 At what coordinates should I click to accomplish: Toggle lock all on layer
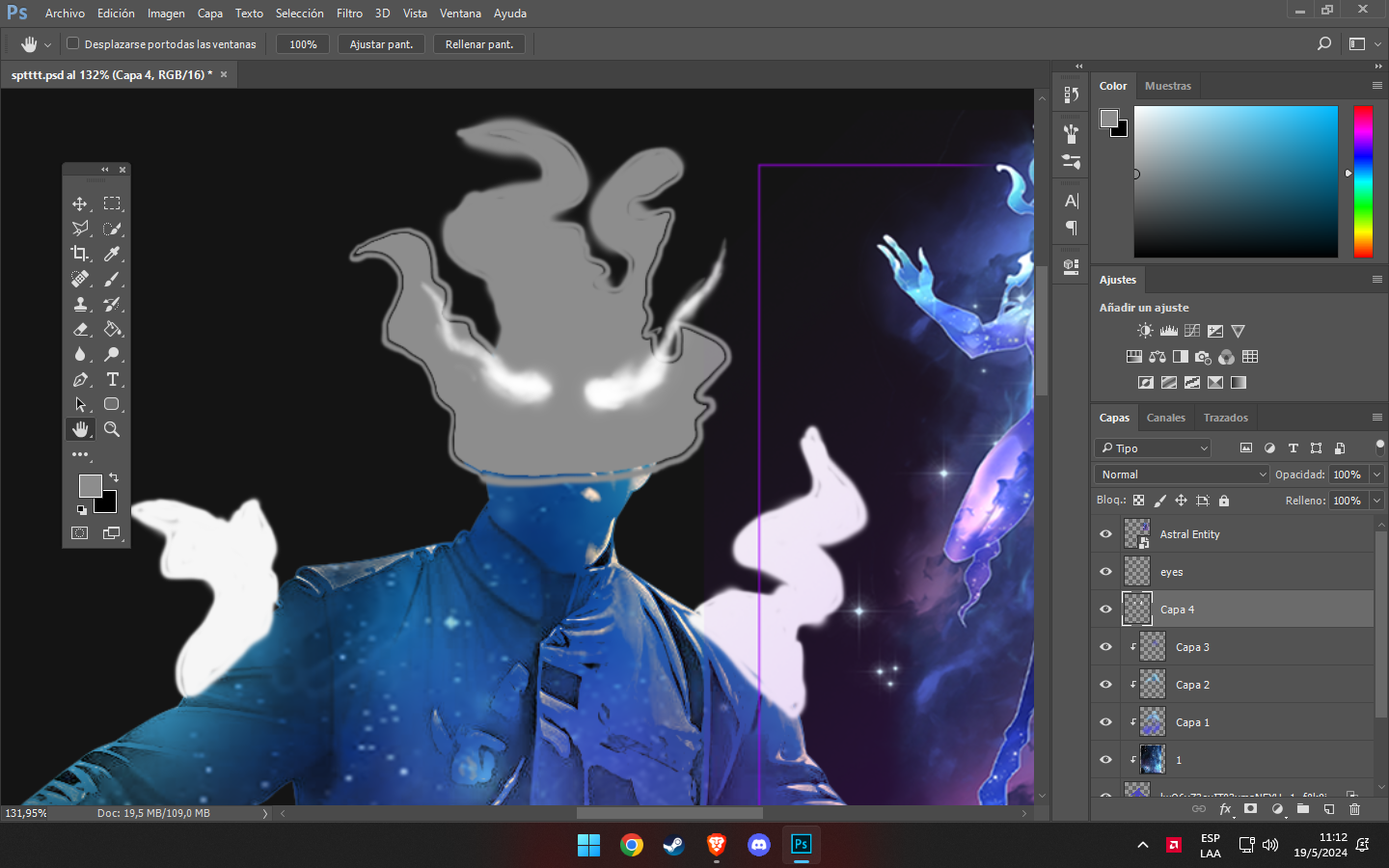1224,501
